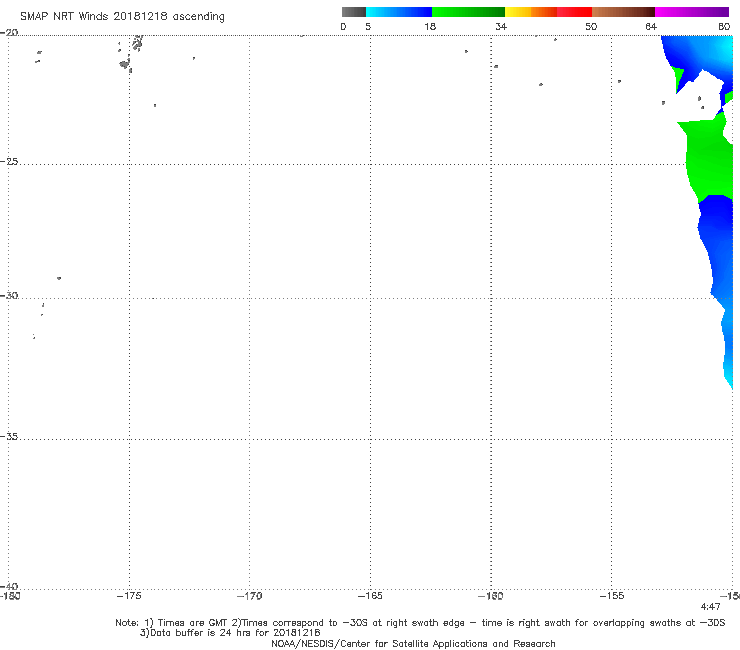Click the swath time stamp '4:47'

(710, 607)
